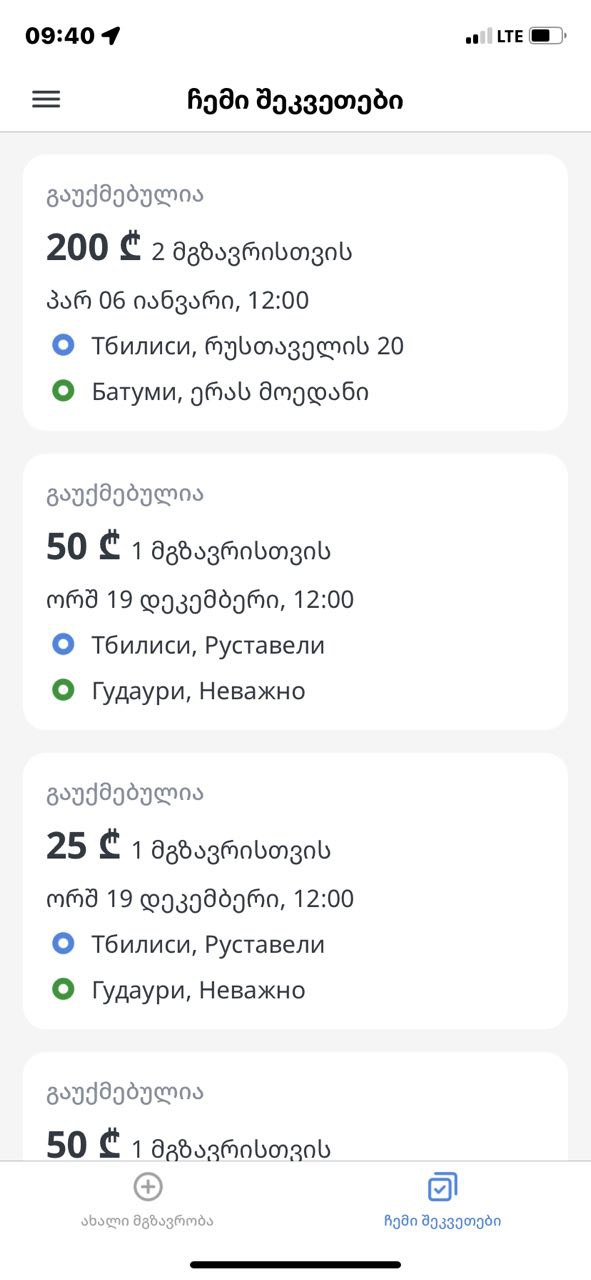Tap the checkmark orders icon
The image size is (591, 1280).
pyautogui.click(x=442, y=1187)
